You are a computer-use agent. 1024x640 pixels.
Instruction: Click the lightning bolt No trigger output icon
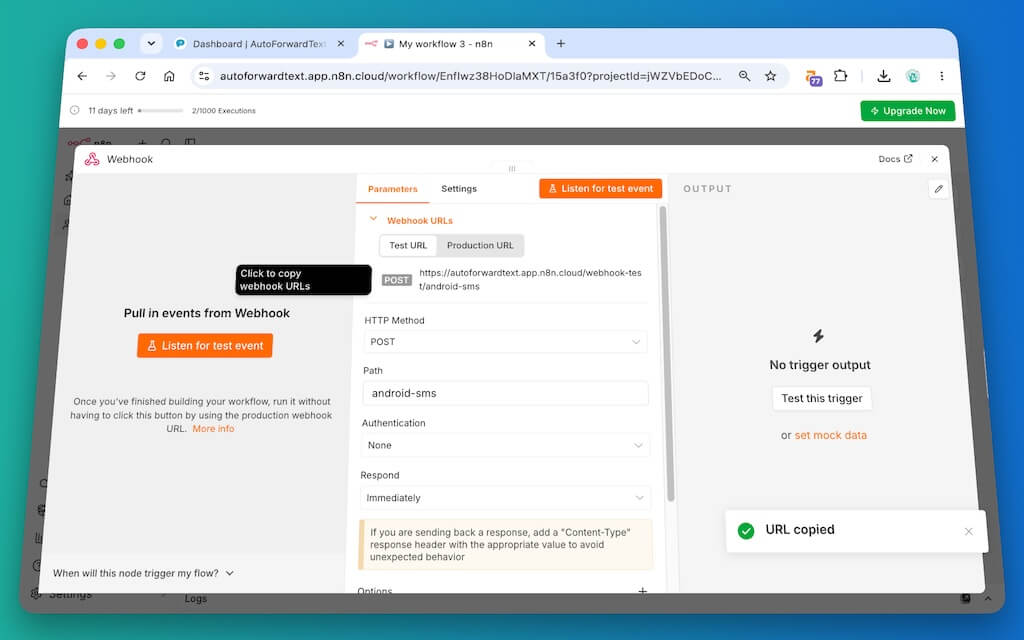(x=818, y=336)
